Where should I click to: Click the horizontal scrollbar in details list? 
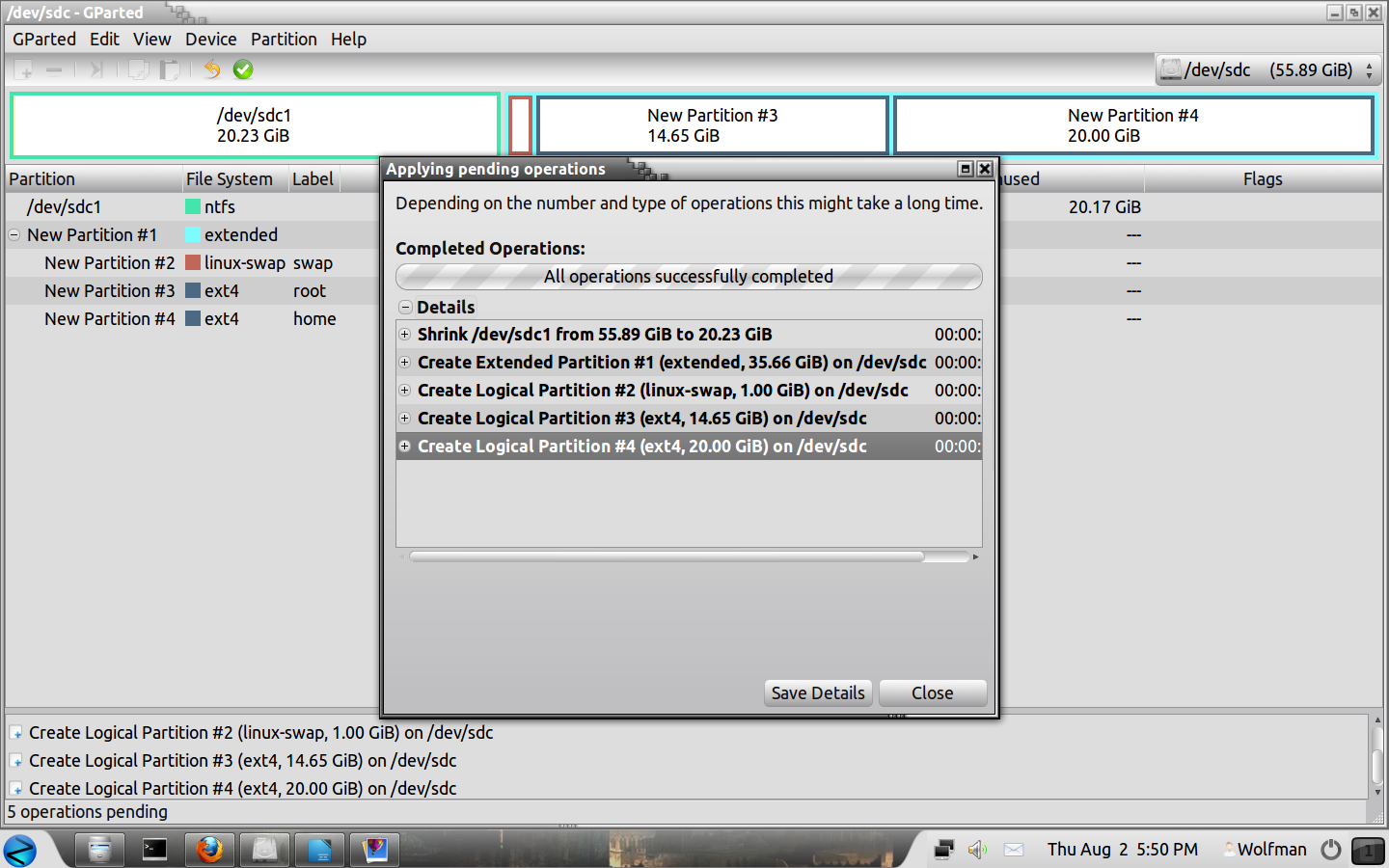coord(667,556)
